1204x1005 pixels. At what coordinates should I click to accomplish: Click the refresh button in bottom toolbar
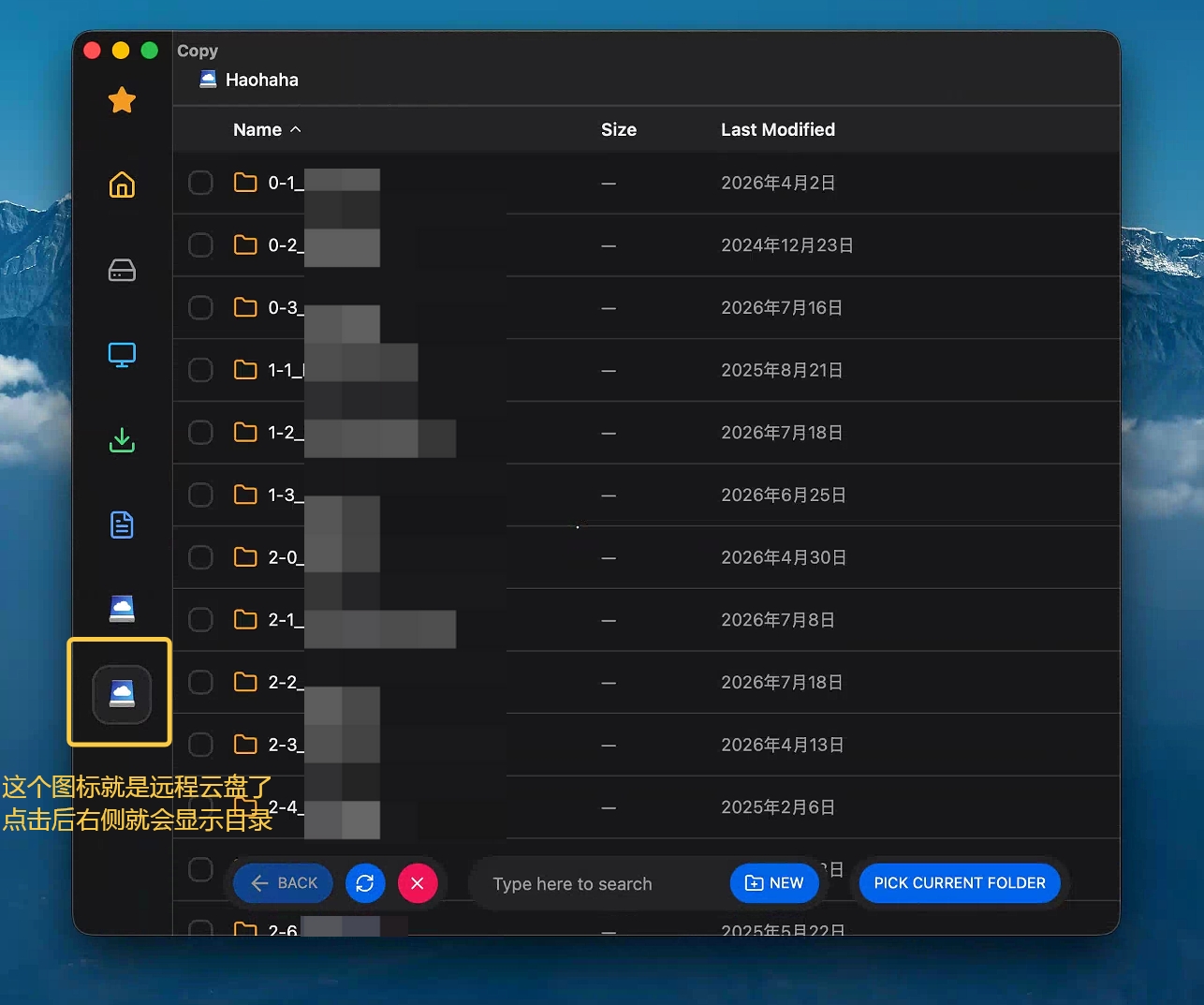point(365,883)
